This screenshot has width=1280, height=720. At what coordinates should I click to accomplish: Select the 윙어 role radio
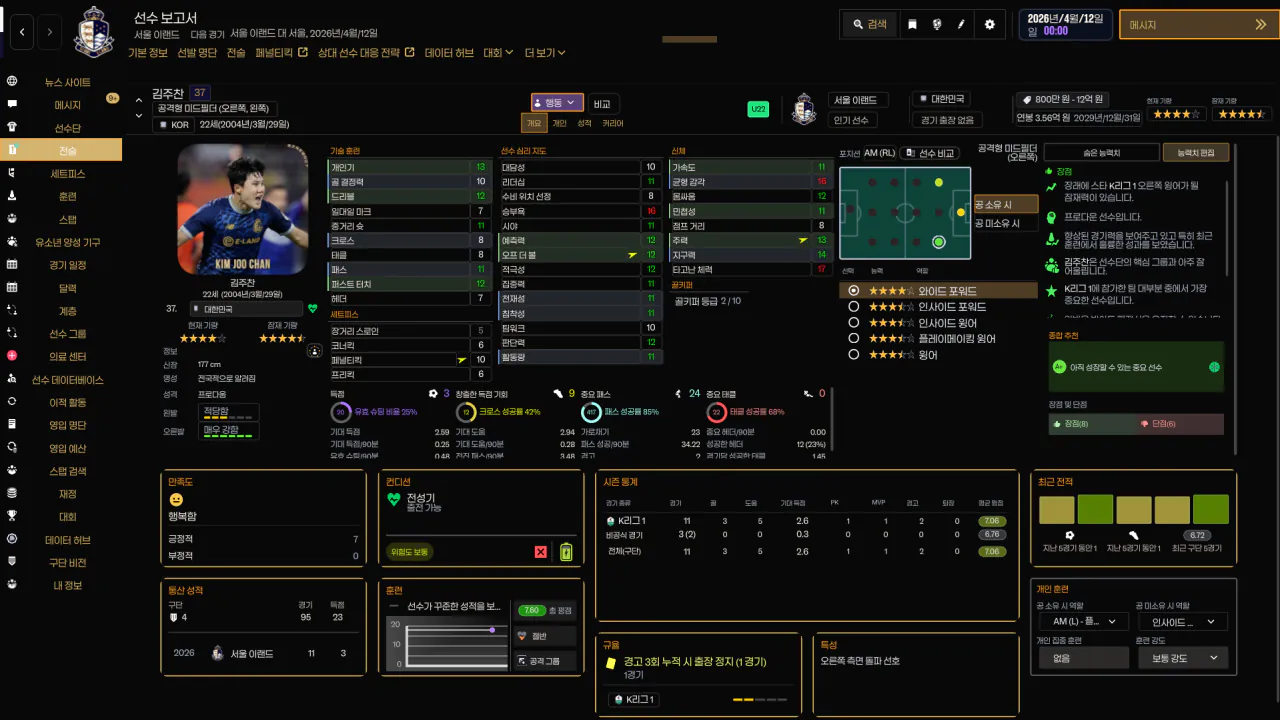tap(853, 354)
